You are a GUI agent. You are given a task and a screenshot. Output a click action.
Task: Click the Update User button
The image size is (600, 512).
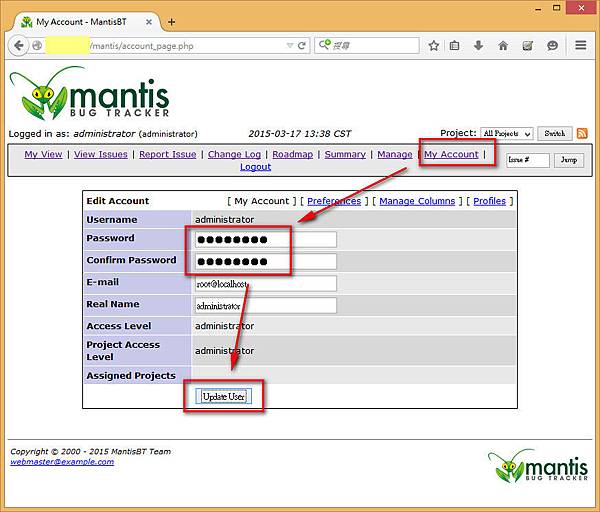pos(223,396)
